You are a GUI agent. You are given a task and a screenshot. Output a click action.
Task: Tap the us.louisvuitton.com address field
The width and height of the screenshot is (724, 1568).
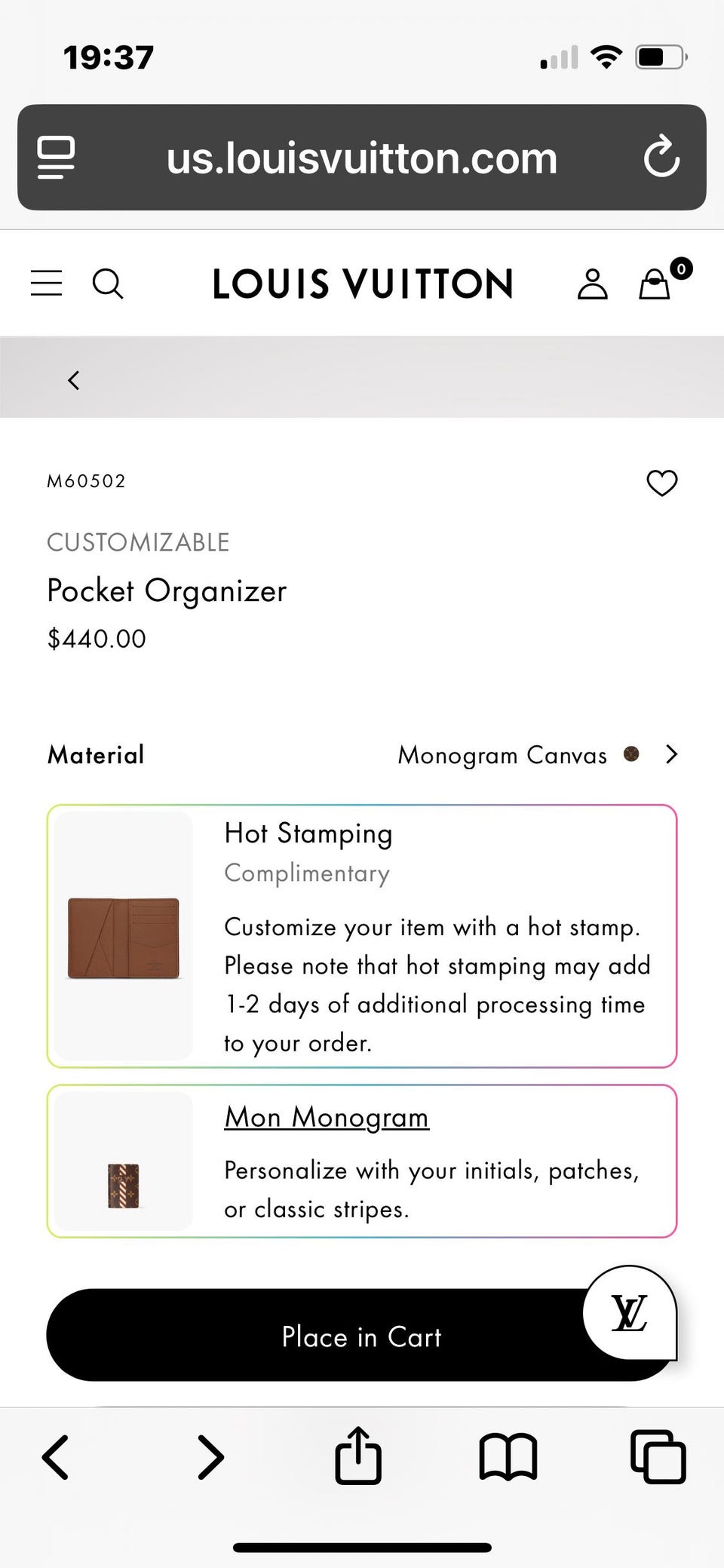(x=361, y=158)
